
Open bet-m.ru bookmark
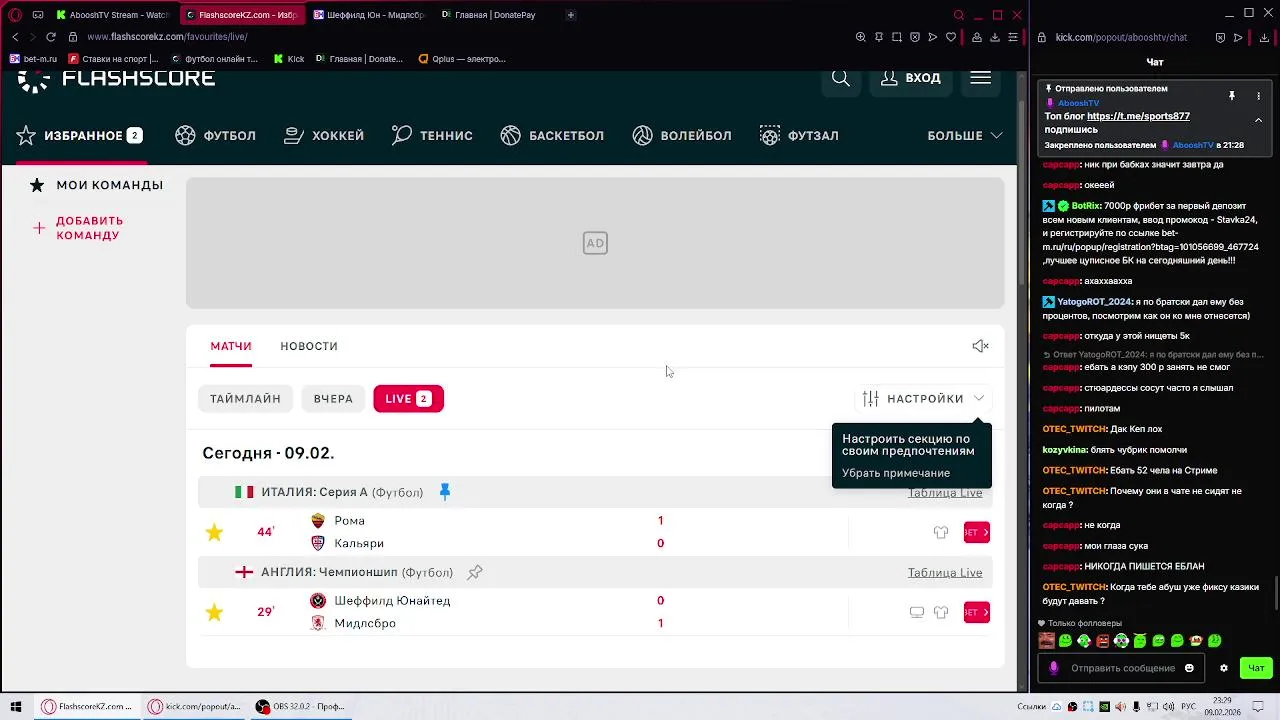(33, 59)
